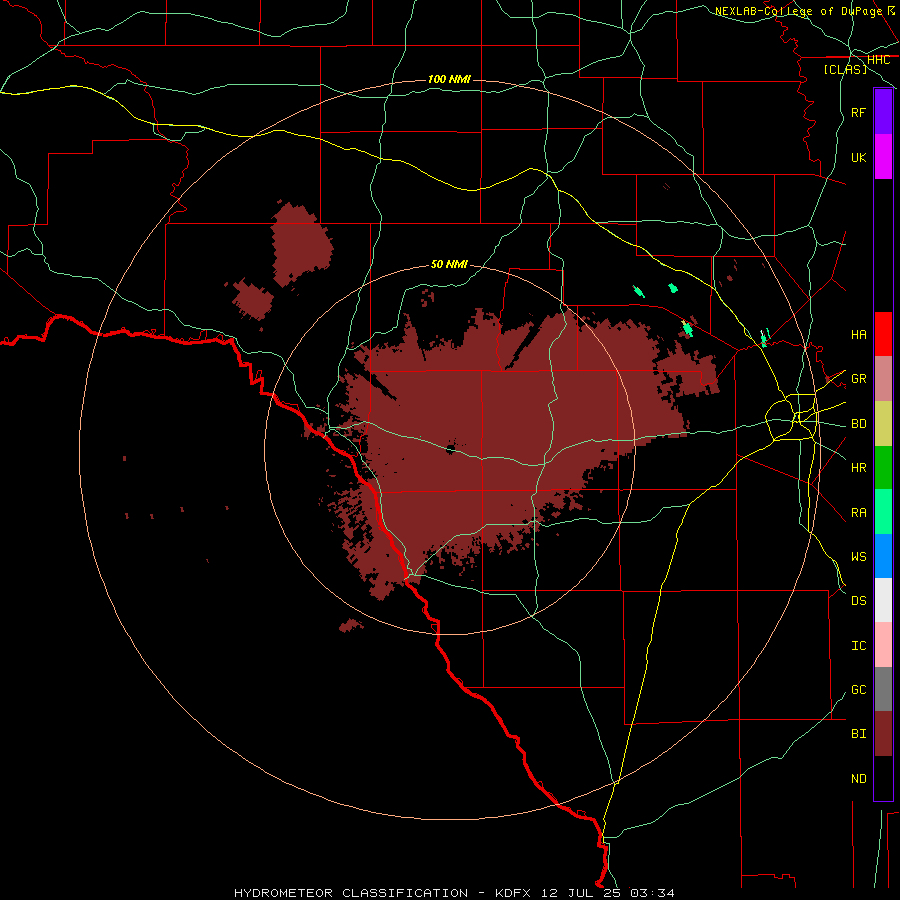
Task: Click the IC legend label
Action: (x=858, y=646)
